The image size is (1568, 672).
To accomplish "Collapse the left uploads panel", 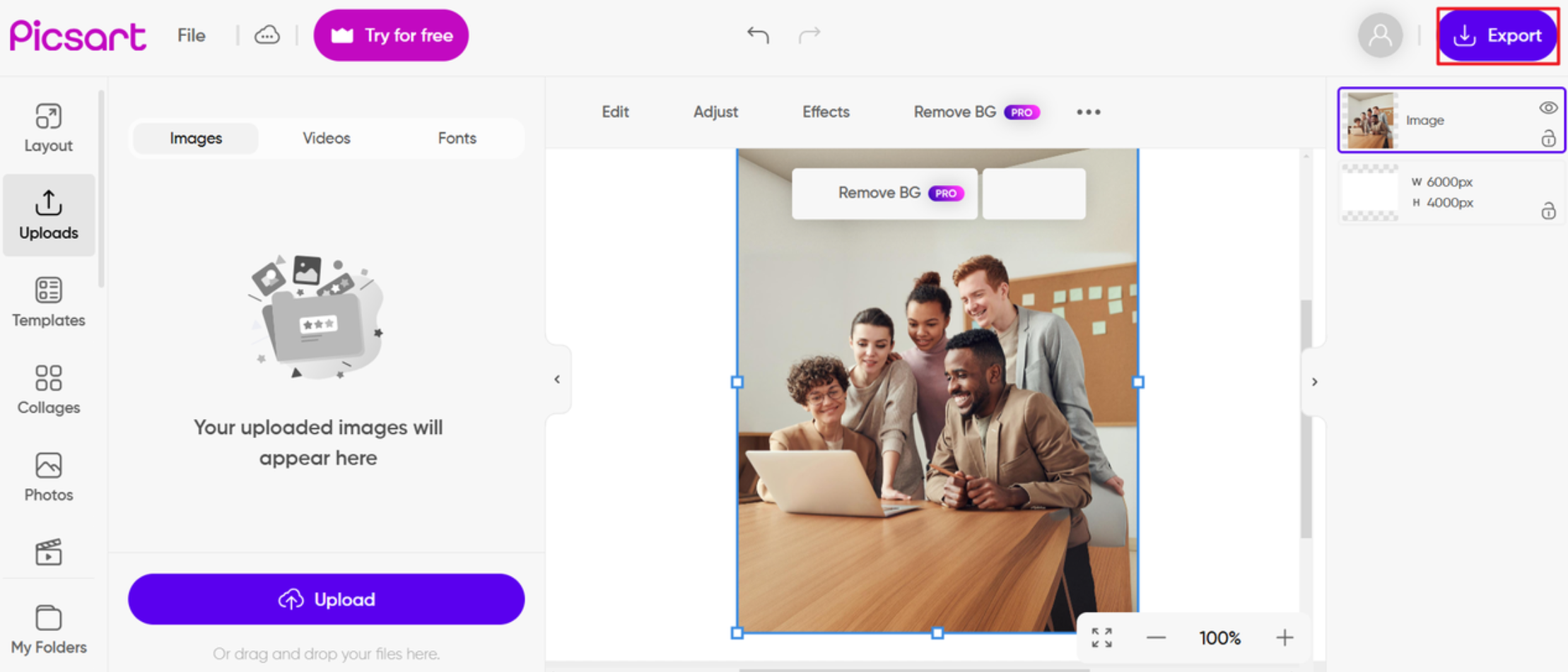I will pos(556,379).
